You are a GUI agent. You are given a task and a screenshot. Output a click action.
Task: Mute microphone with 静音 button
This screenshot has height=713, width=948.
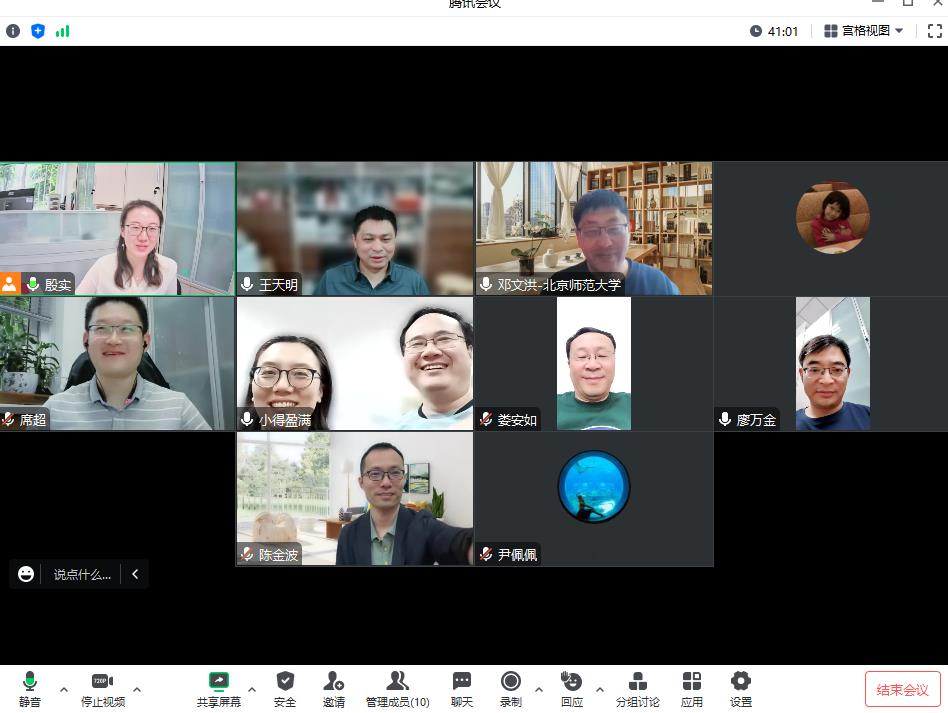tap(30, 688)
